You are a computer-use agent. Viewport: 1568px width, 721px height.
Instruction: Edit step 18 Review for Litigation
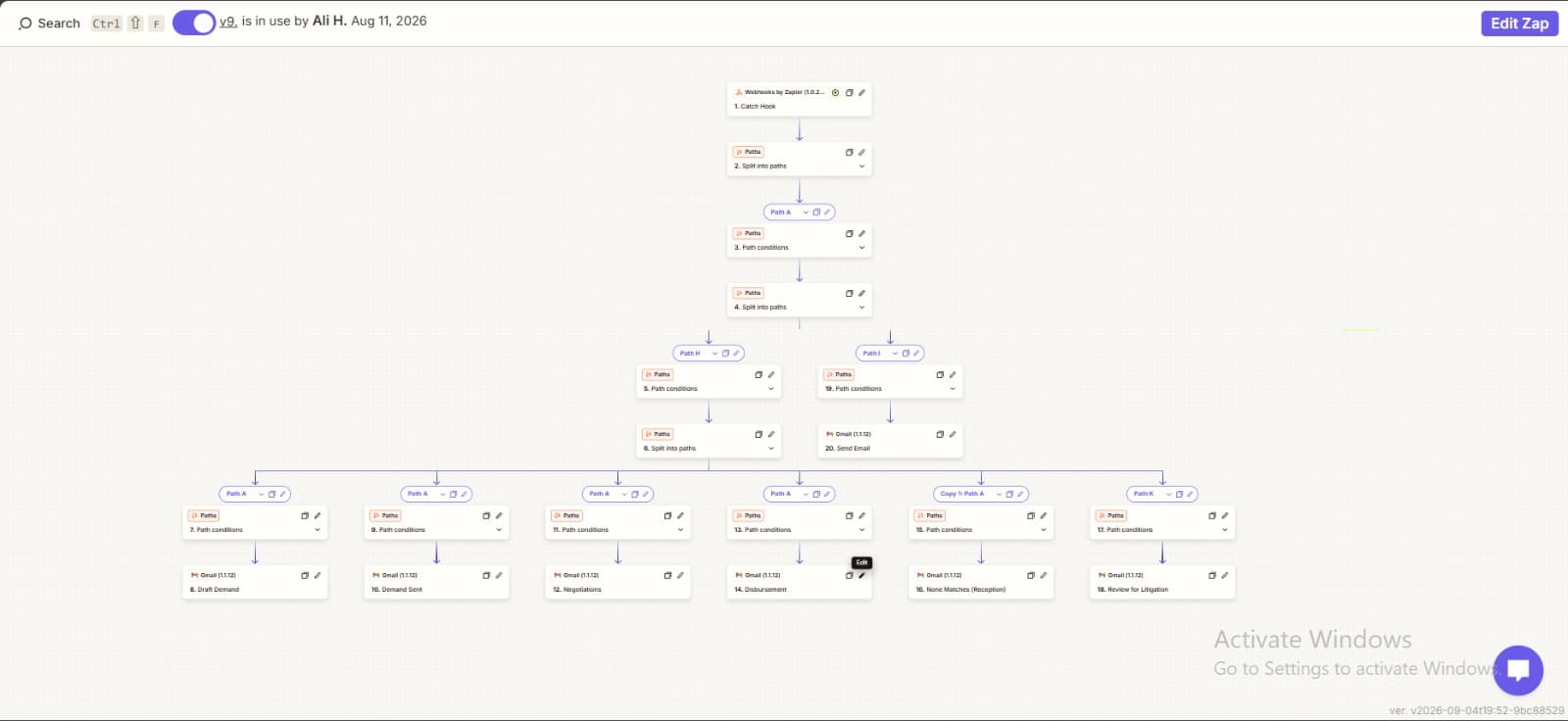click(1225, 575)
